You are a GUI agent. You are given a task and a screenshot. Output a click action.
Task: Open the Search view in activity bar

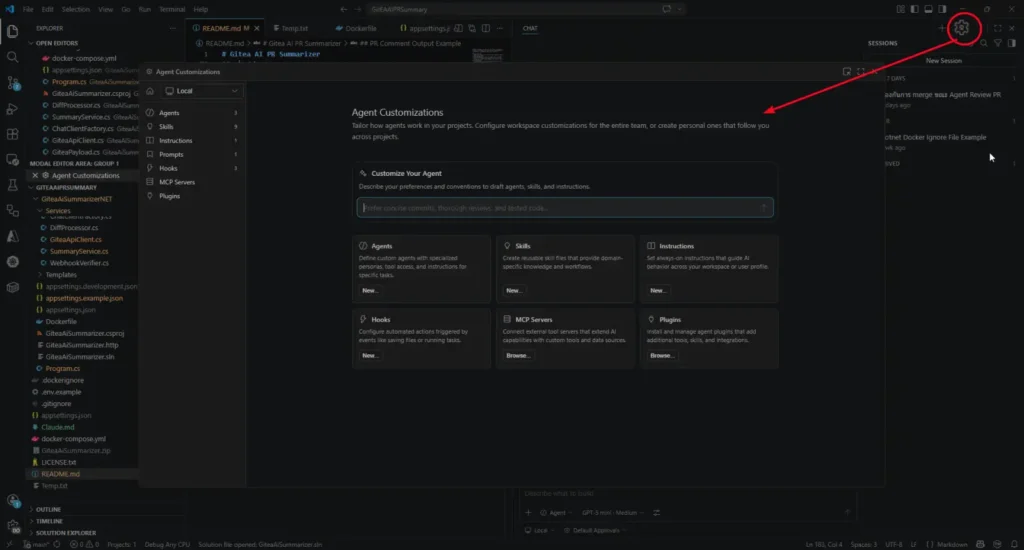click(13, 57)
